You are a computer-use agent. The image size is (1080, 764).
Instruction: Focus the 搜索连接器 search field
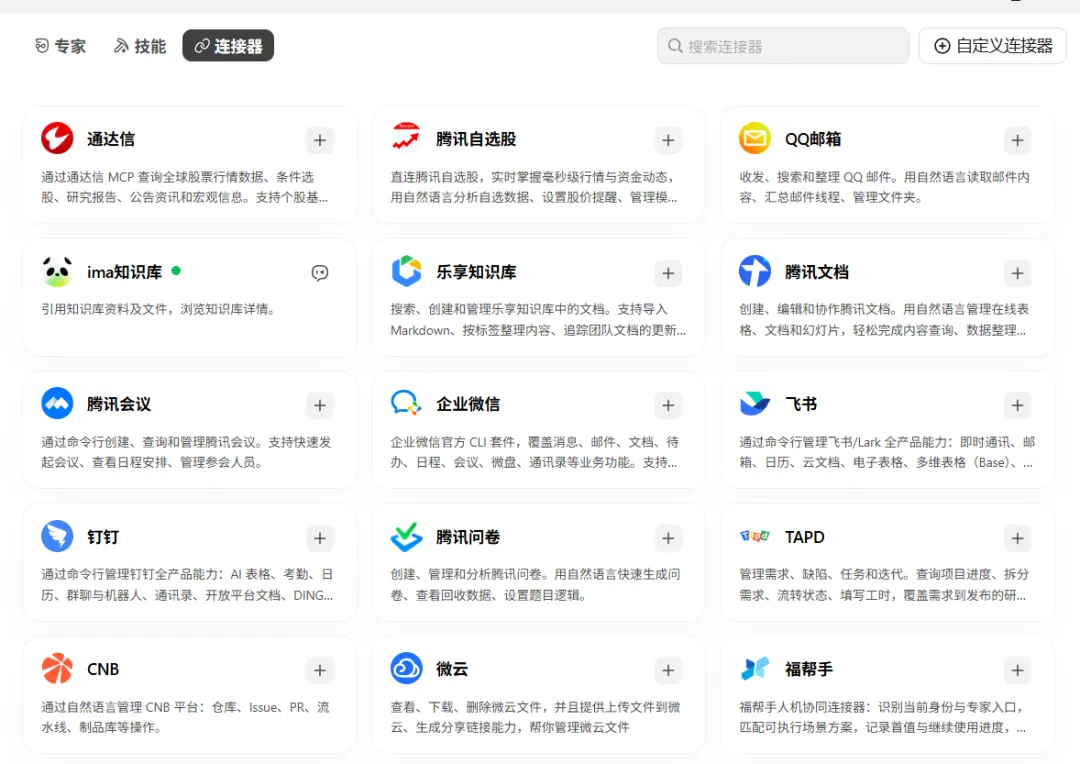tap(783, 46)
